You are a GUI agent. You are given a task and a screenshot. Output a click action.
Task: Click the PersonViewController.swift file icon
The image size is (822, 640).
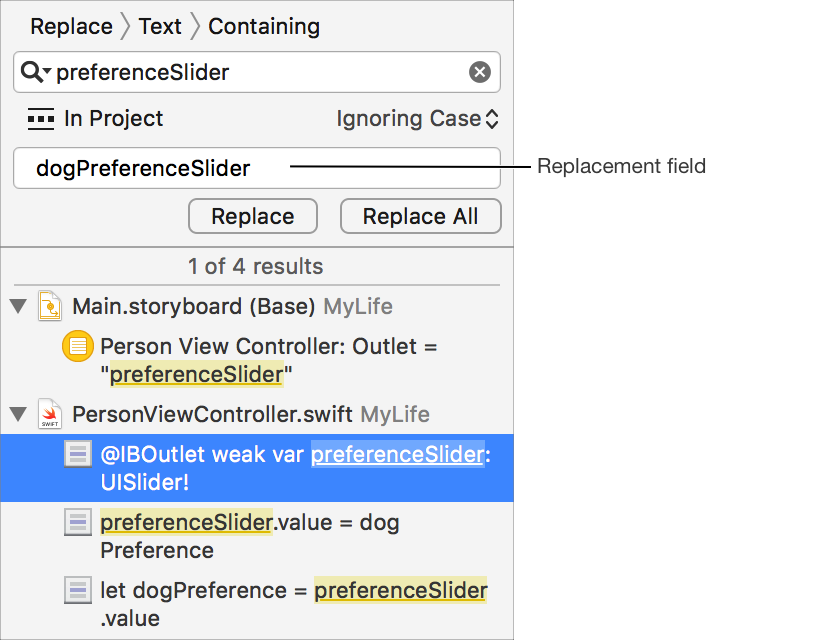50,414
